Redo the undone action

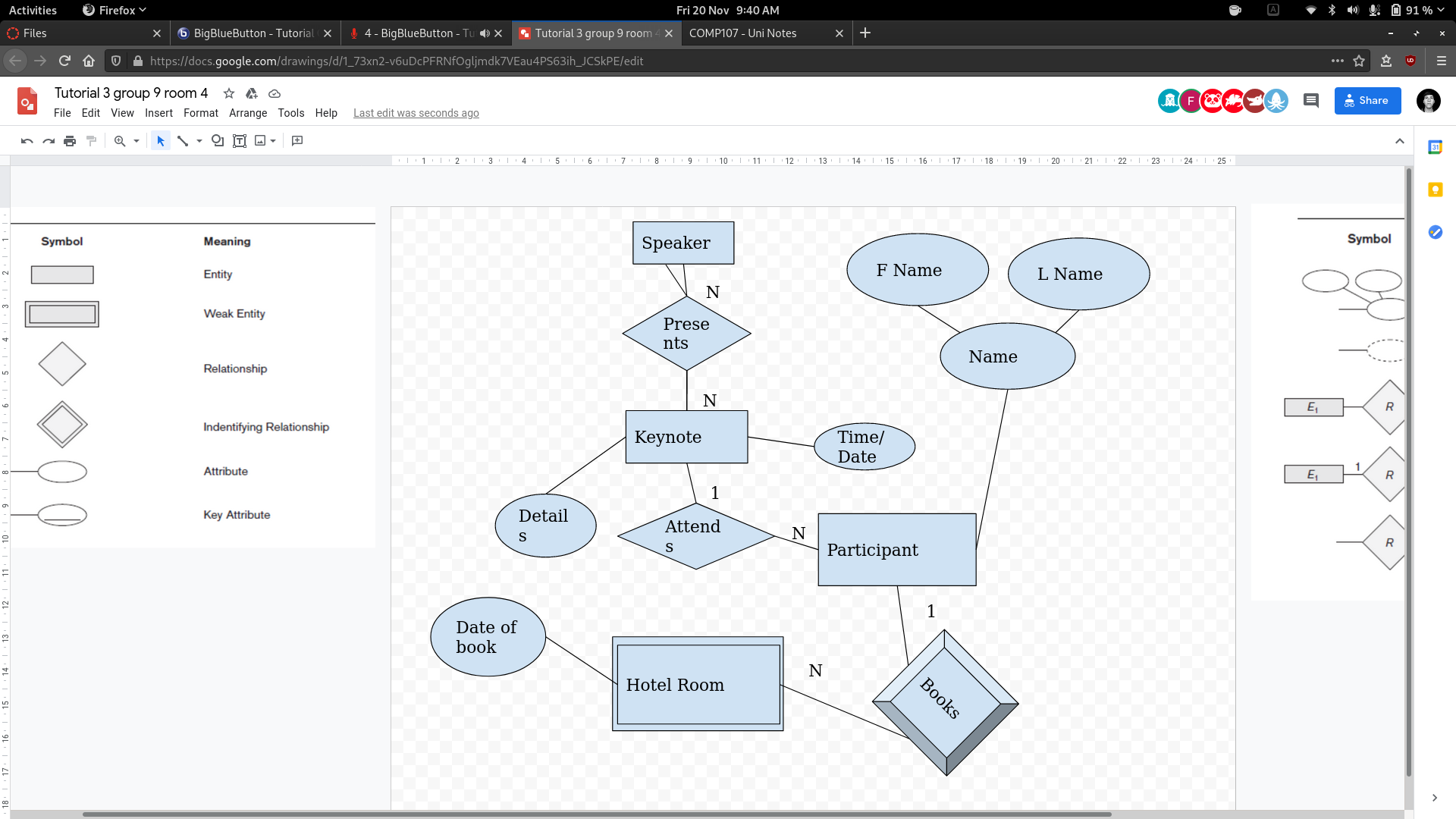coord(49,141)
